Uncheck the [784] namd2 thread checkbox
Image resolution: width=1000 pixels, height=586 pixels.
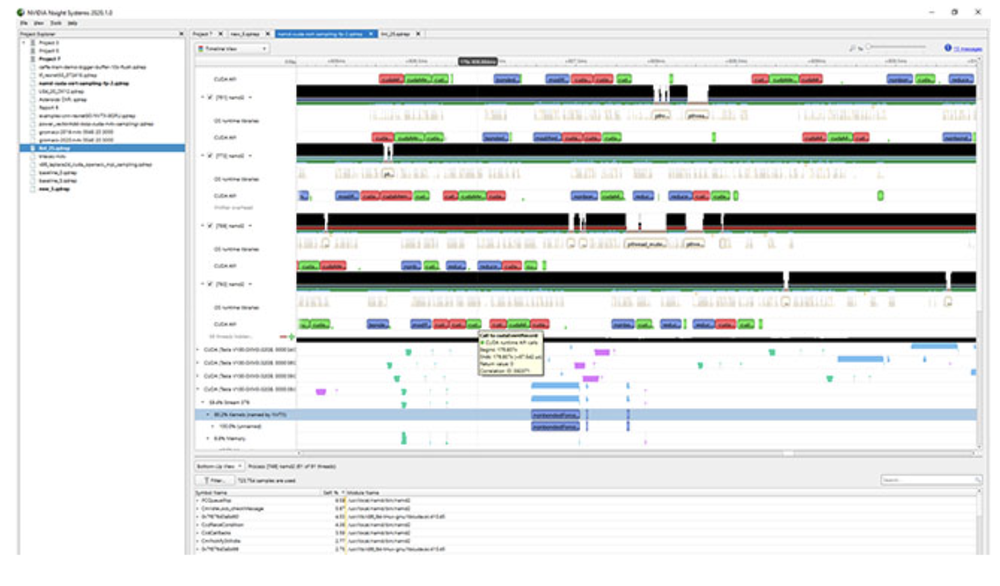coord(210,226)
